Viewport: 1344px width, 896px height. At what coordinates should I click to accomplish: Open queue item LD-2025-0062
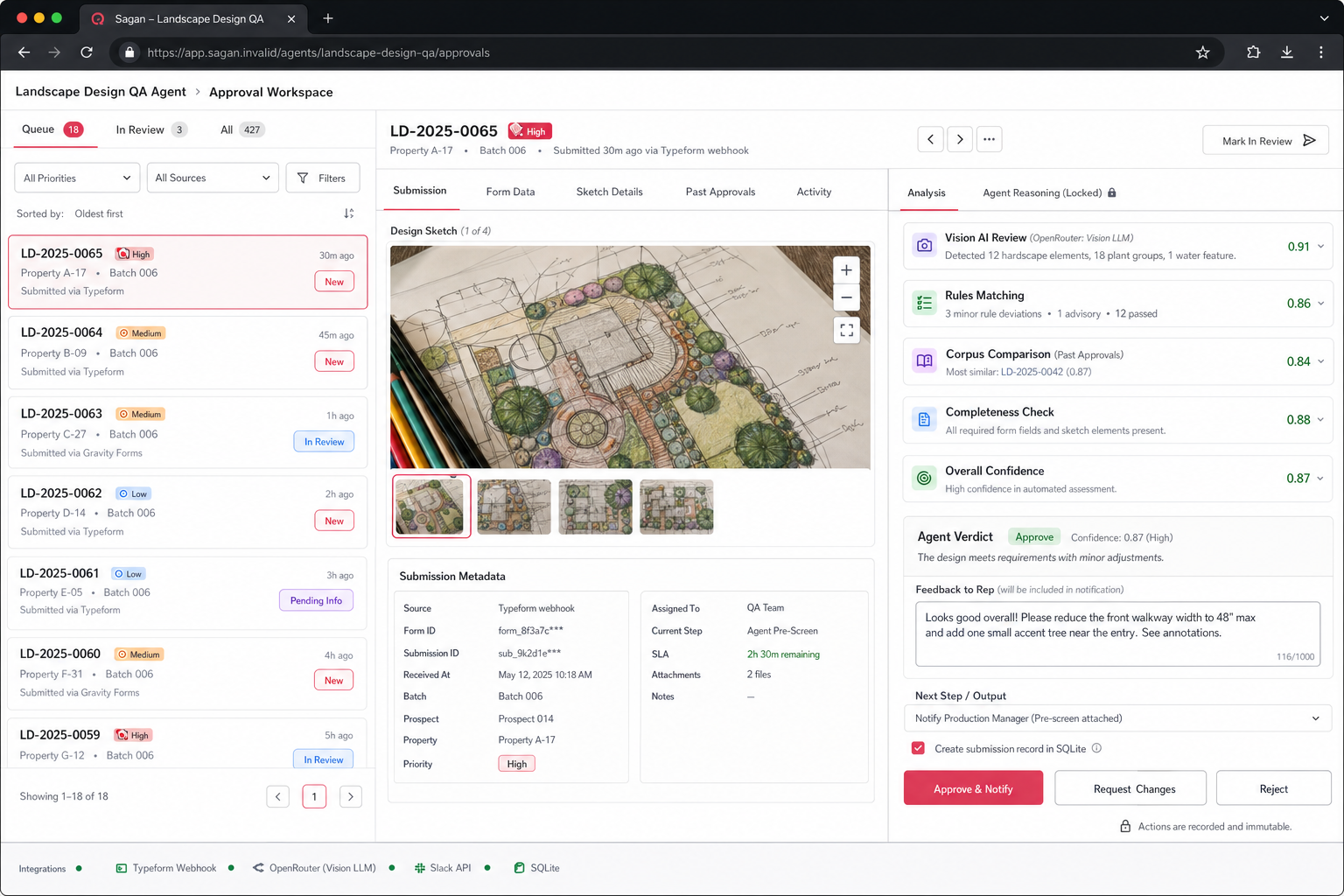(x=187, y=512)
